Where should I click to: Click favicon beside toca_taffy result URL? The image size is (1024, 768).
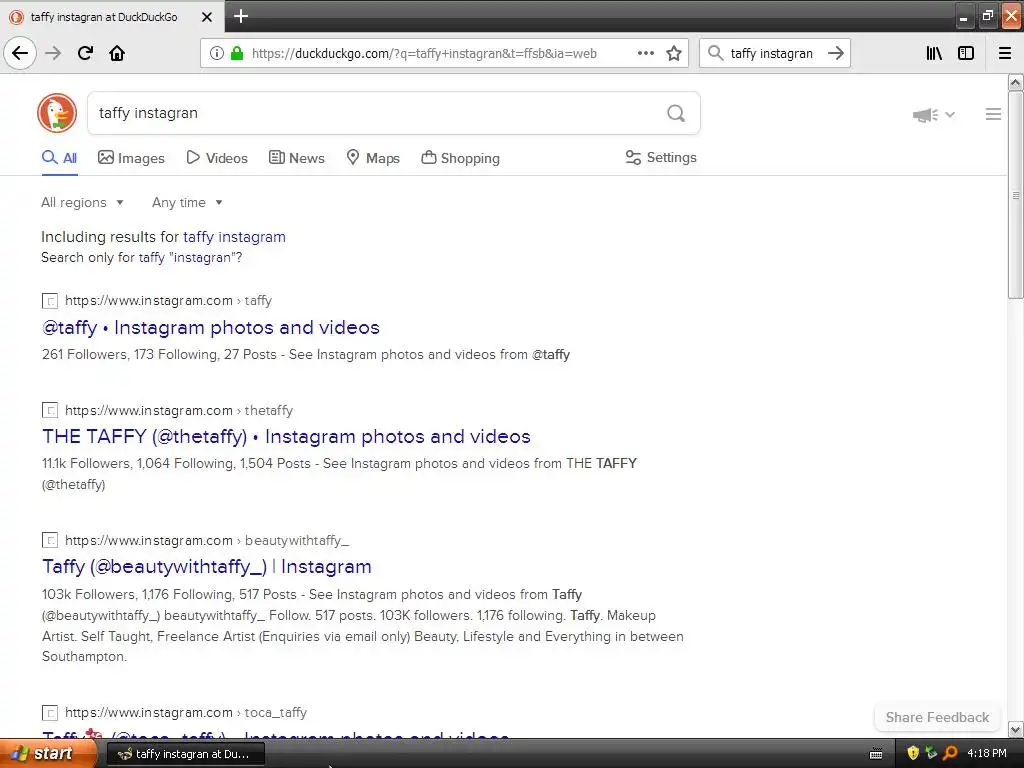[50, 712]
